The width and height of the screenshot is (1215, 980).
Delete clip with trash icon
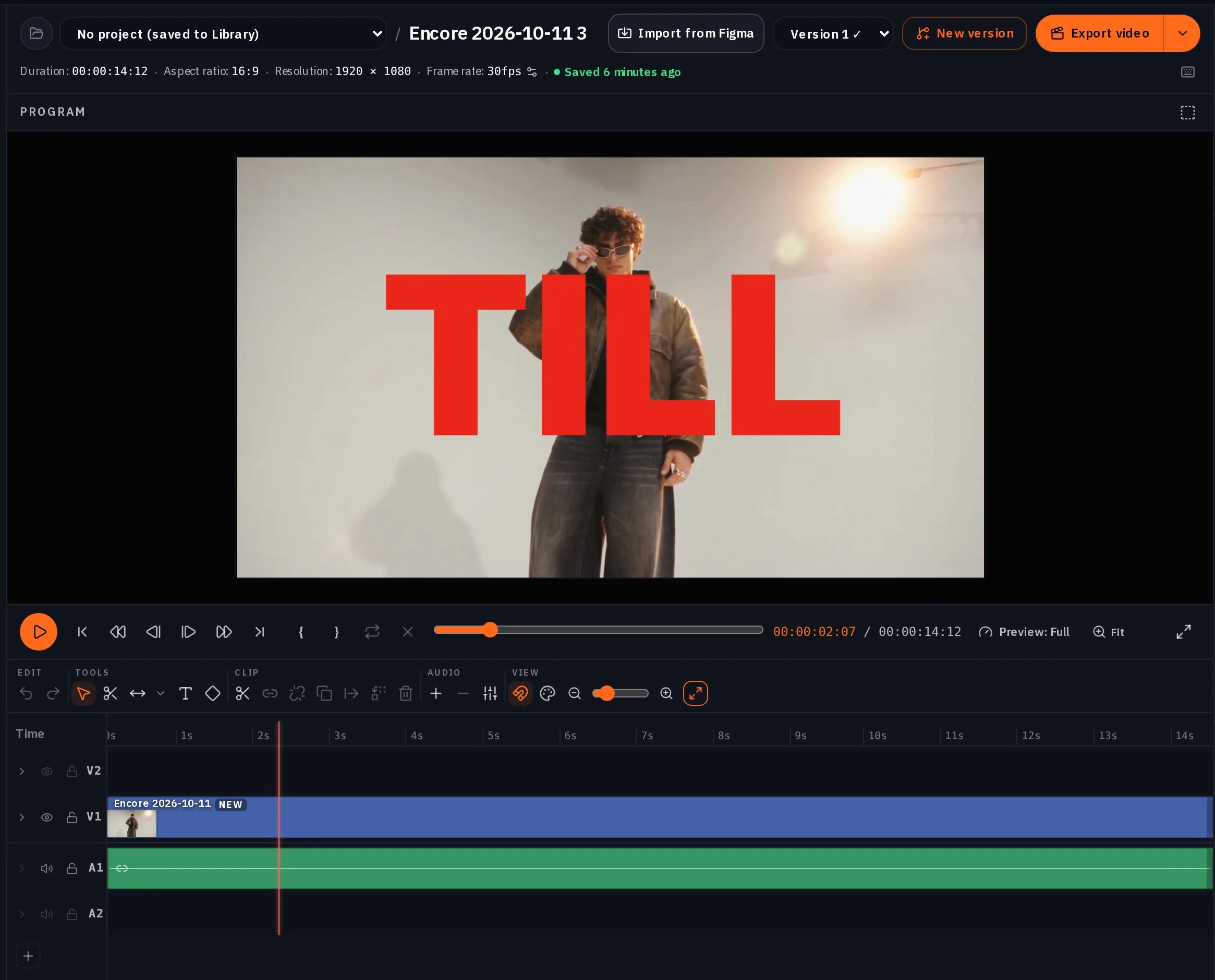point(405,693)
